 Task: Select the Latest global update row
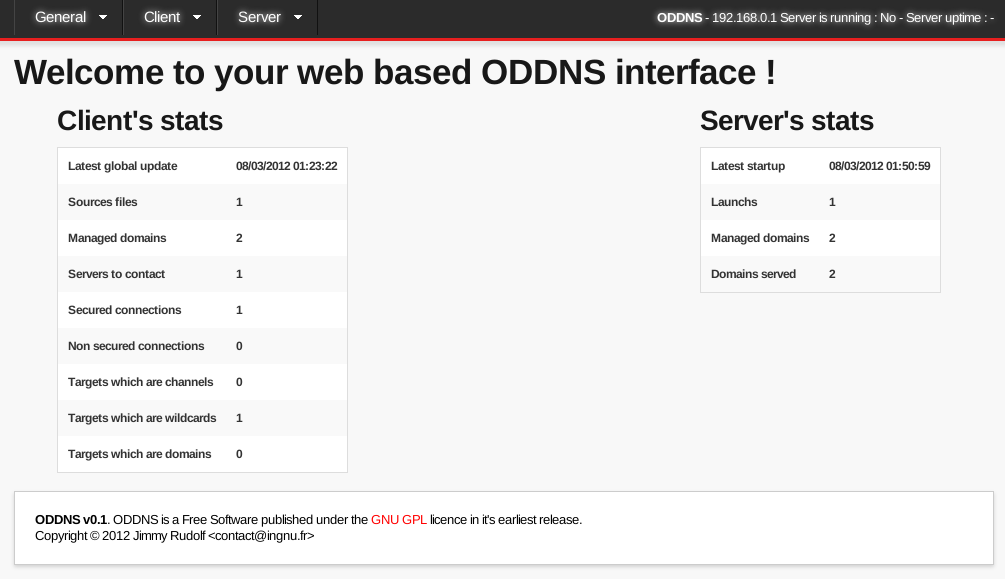[x=202, y=166]
